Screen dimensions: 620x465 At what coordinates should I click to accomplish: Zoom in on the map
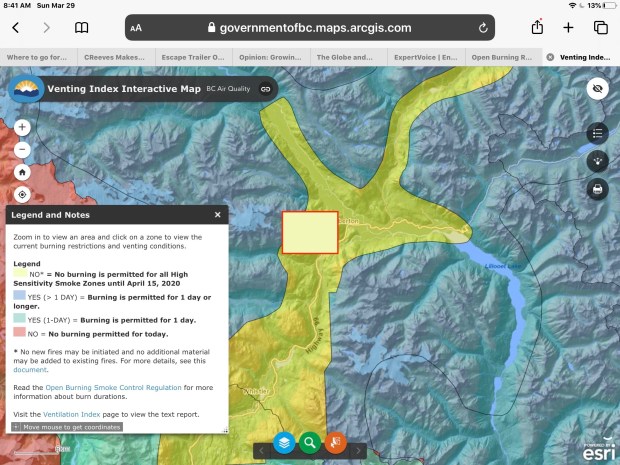tap(23, 128)
